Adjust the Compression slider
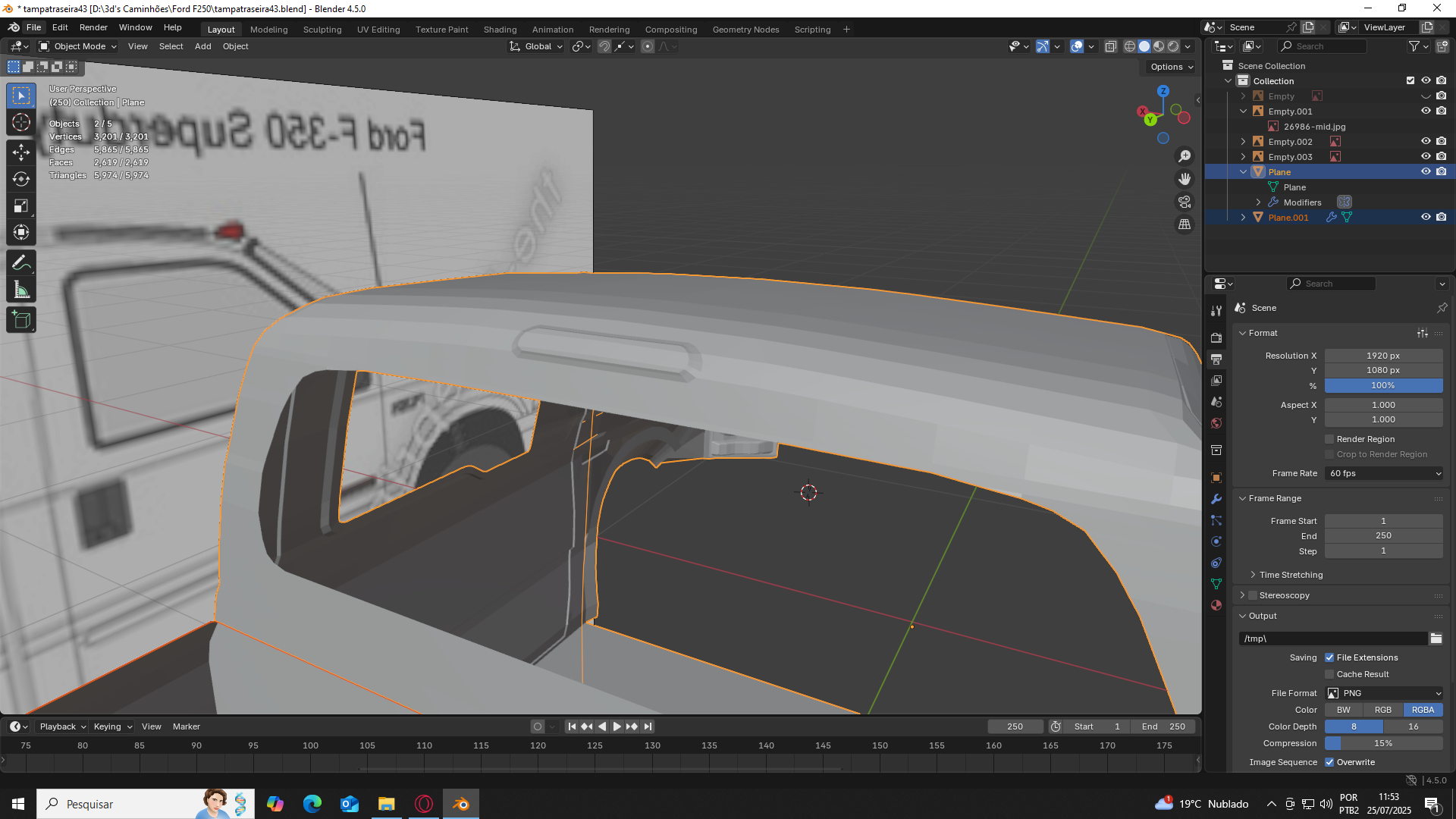The image size is (1456, 819). (1383, 743)
